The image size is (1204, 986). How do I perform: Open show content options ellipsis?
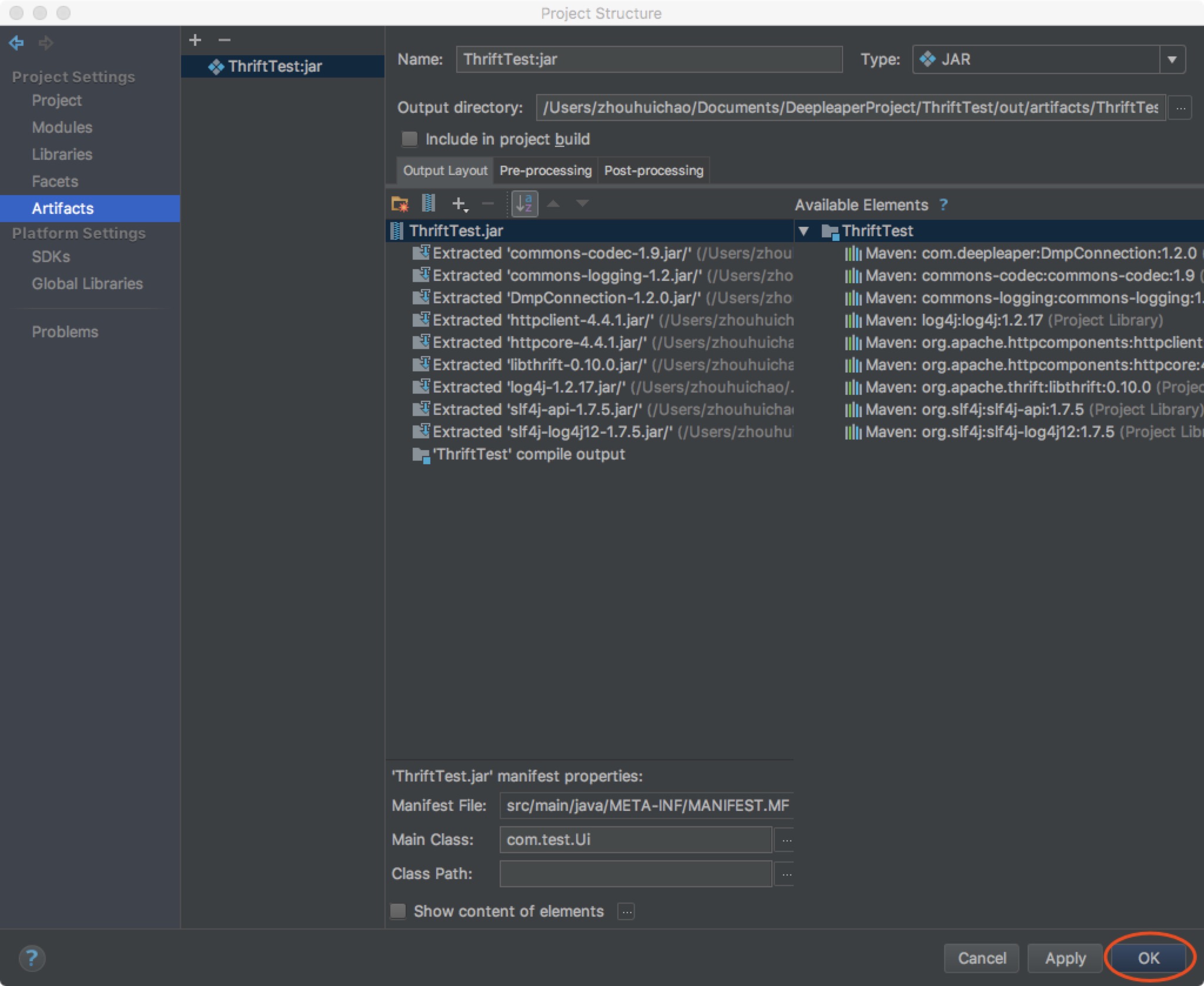(x=626, y=911)
